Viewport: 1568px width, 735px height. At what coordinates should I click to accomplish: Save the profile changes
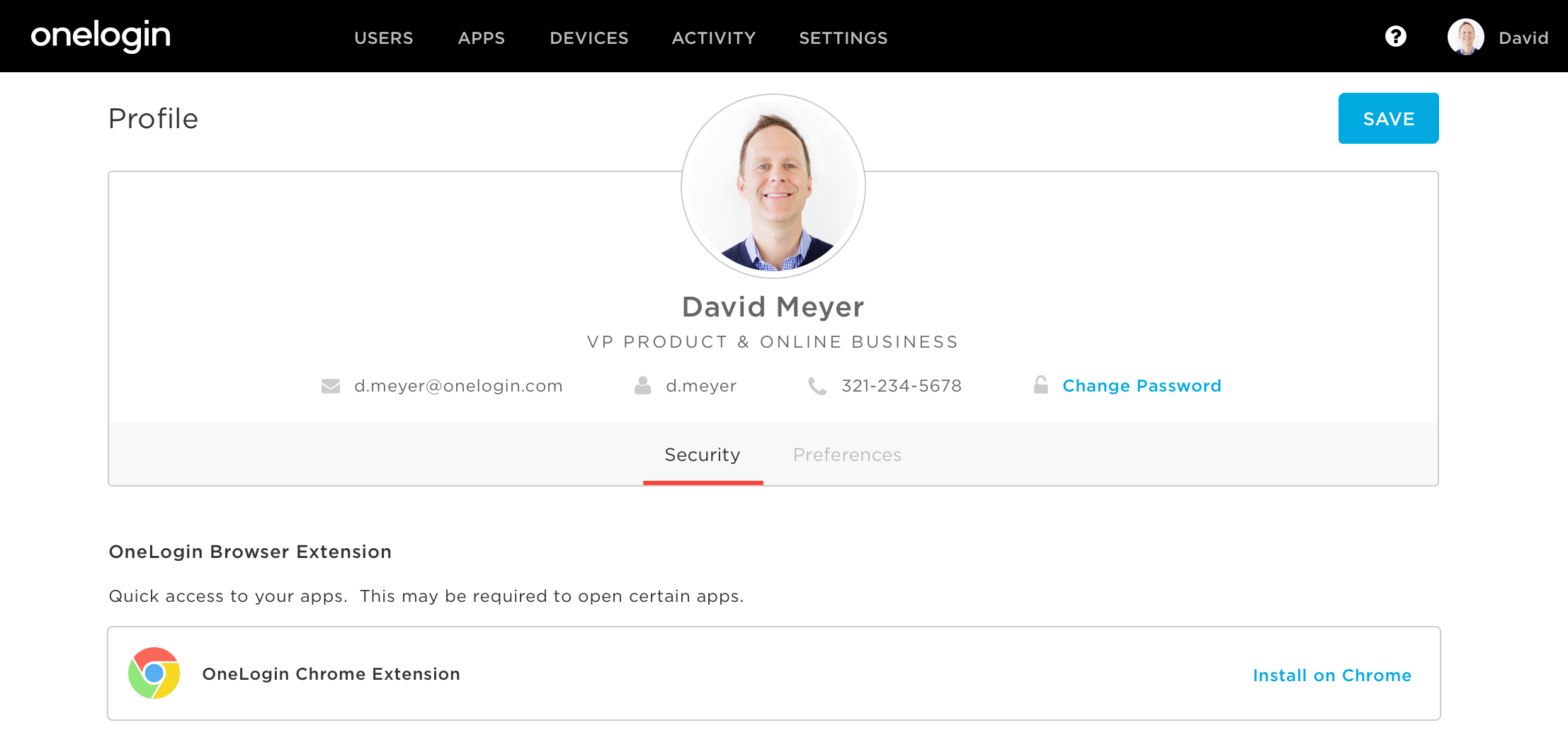click(1388, 118)
